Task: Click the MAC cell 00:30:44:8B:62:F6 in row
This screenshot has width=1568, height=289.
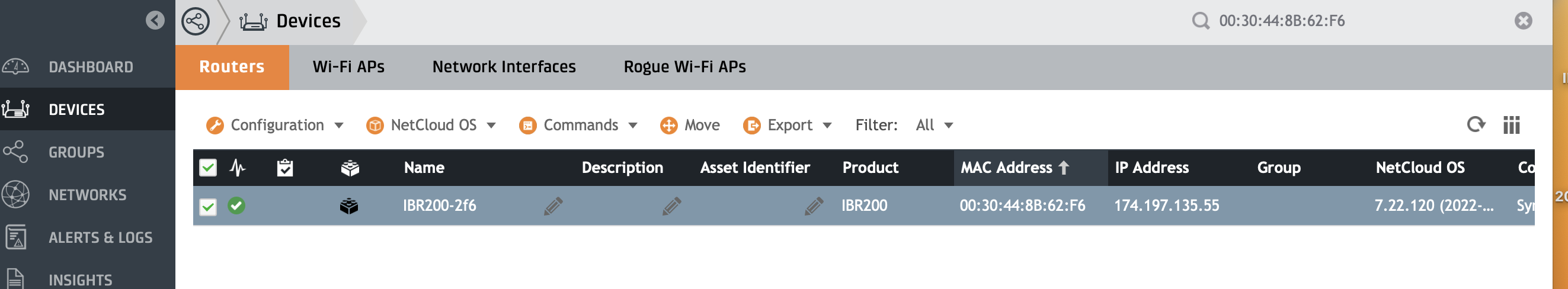Action: tap(1023, 205)
